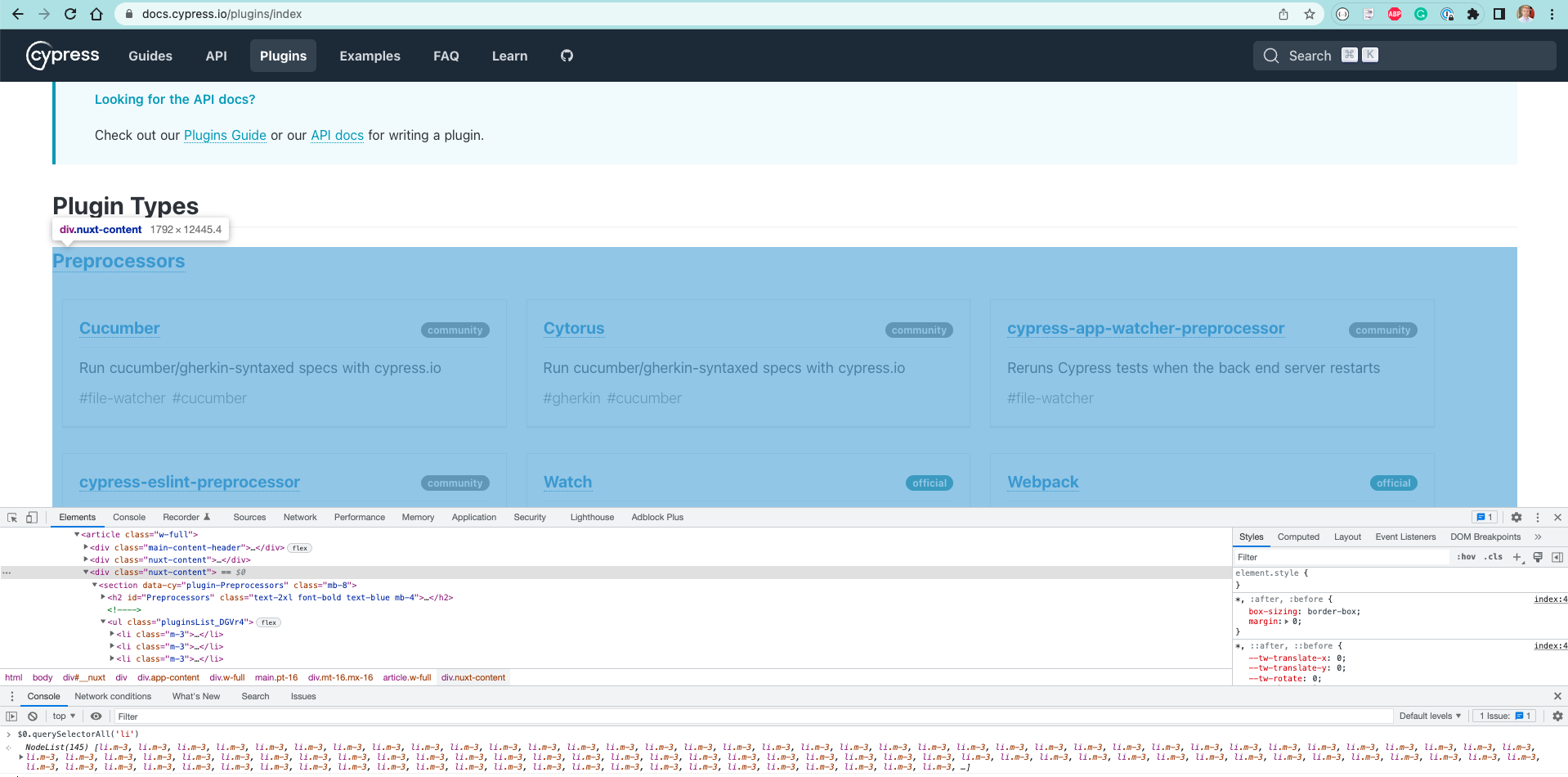Expand the margin shorthand property triangle
The height and width of the screenshot is (777, 1568).
pyautogui.click(x=1287, y=622)
